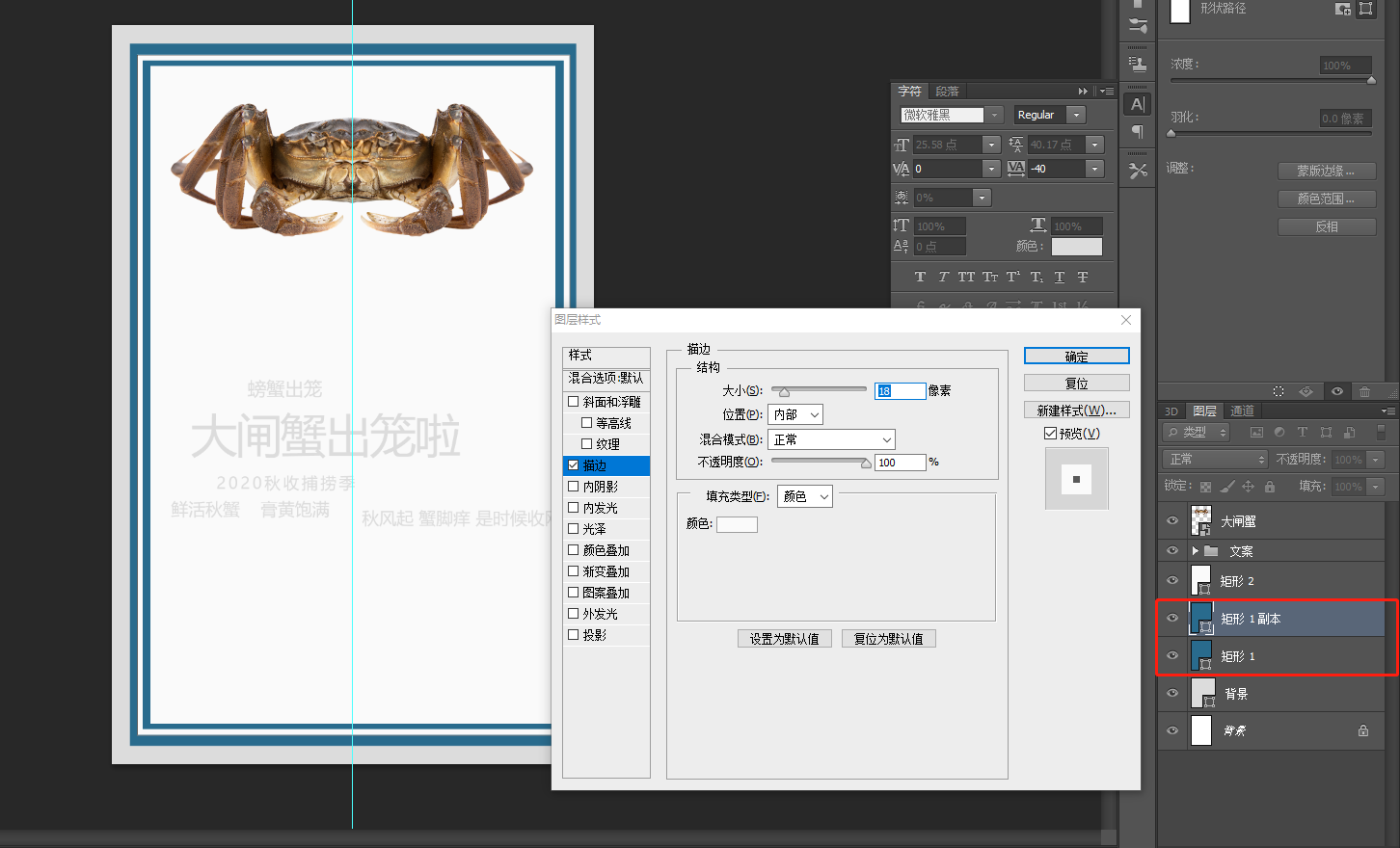1400x848 pixels.
Task: Open the Clone Source stamp panel icon
Action: point(1138,65)
